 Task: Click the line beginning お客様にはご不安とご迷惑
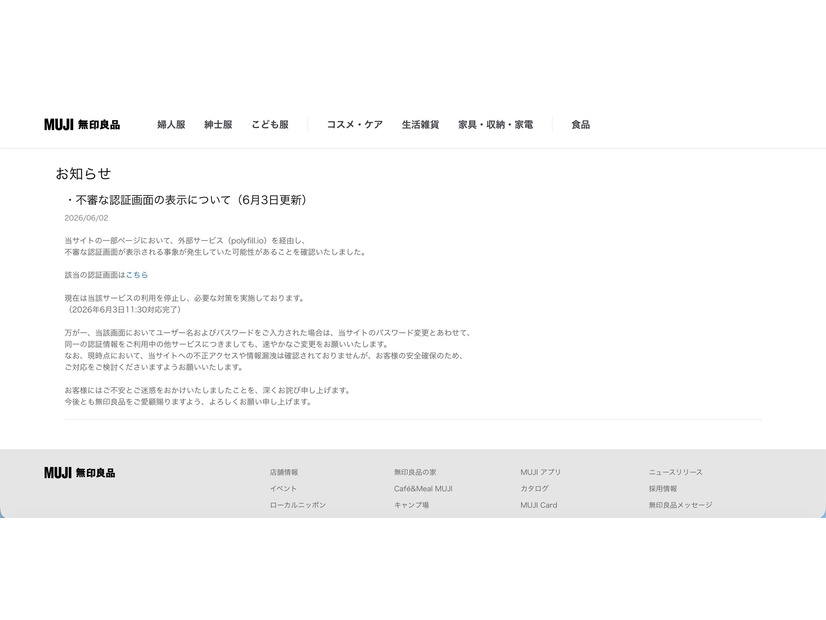coord(208,390)
